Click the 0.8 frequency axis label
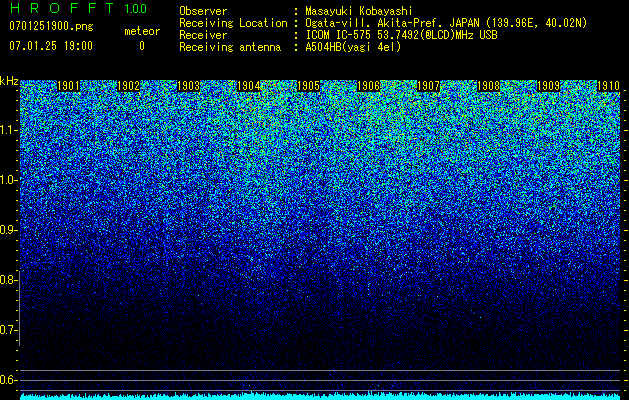Viewport: 629px width, 400px height. click(8, 280)
